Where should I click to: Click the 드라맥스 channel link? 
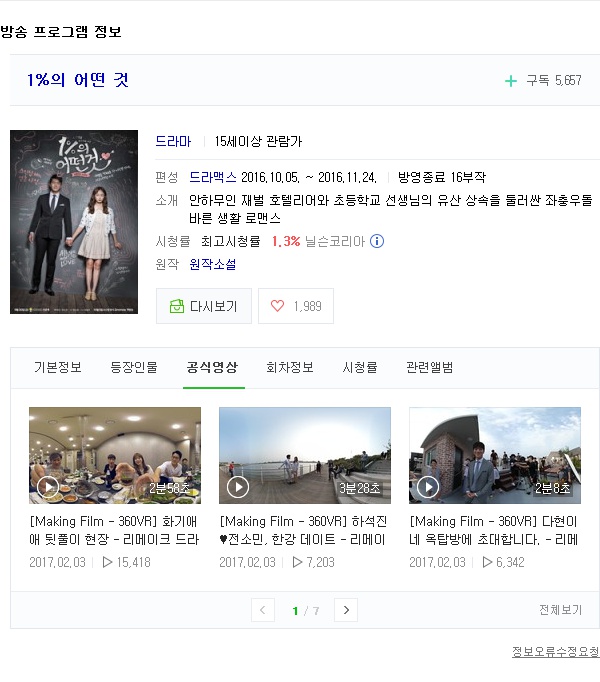pyautogui.click(x=212, y=177)
